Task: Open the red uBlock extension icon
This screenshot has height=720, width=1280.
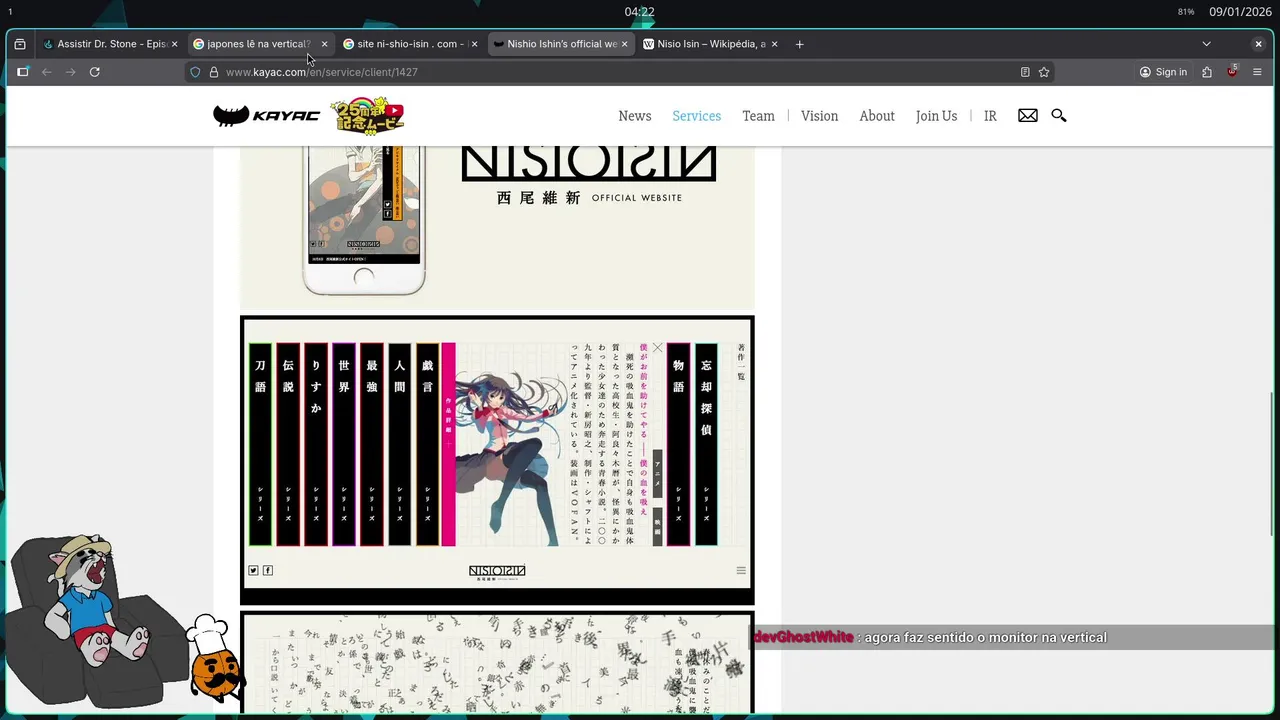Action: 1232,71
